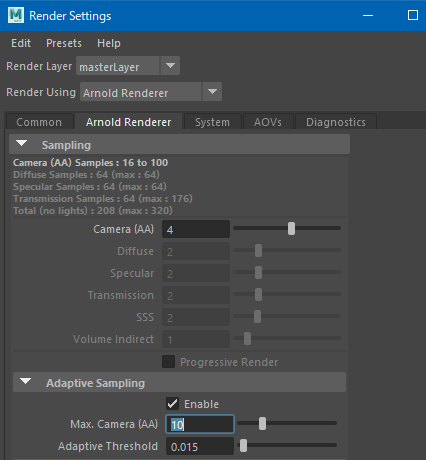
Task: Open the Render Using Arnold Renderer dropdown
Action: [x=151, y=92]
